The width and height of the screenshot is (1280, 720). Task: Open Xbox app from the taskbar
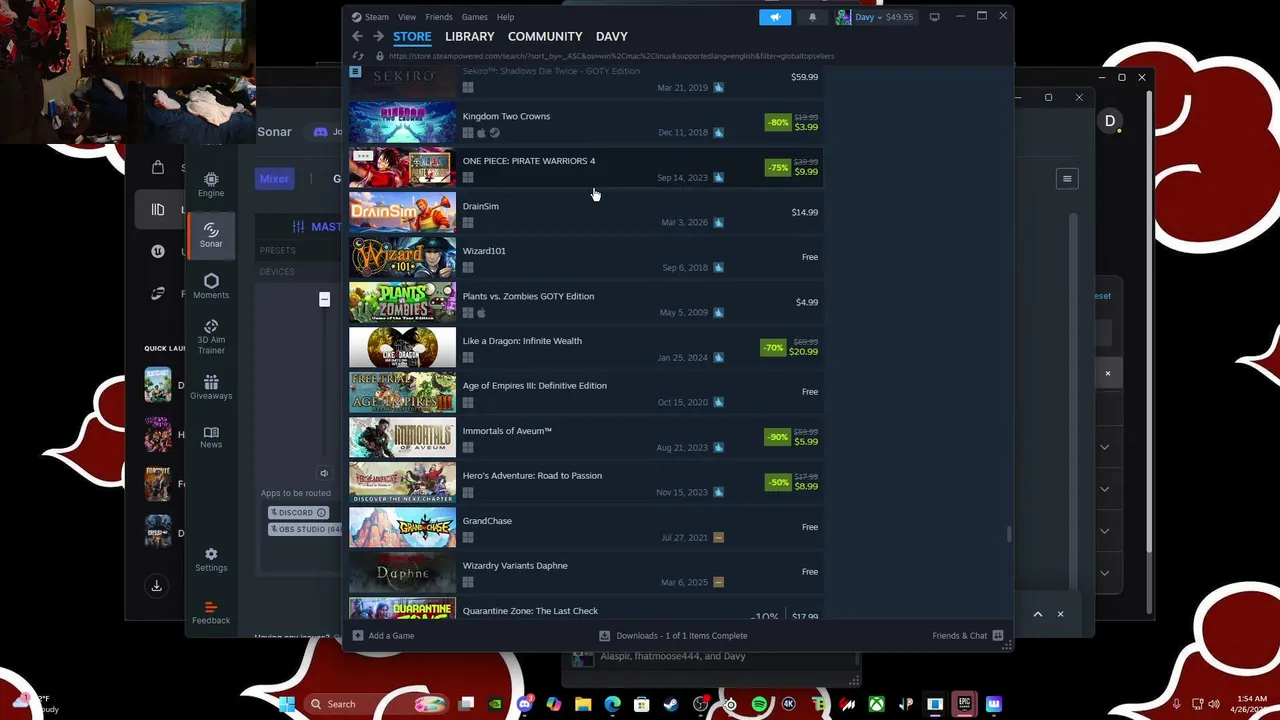(x=876, y=704)
